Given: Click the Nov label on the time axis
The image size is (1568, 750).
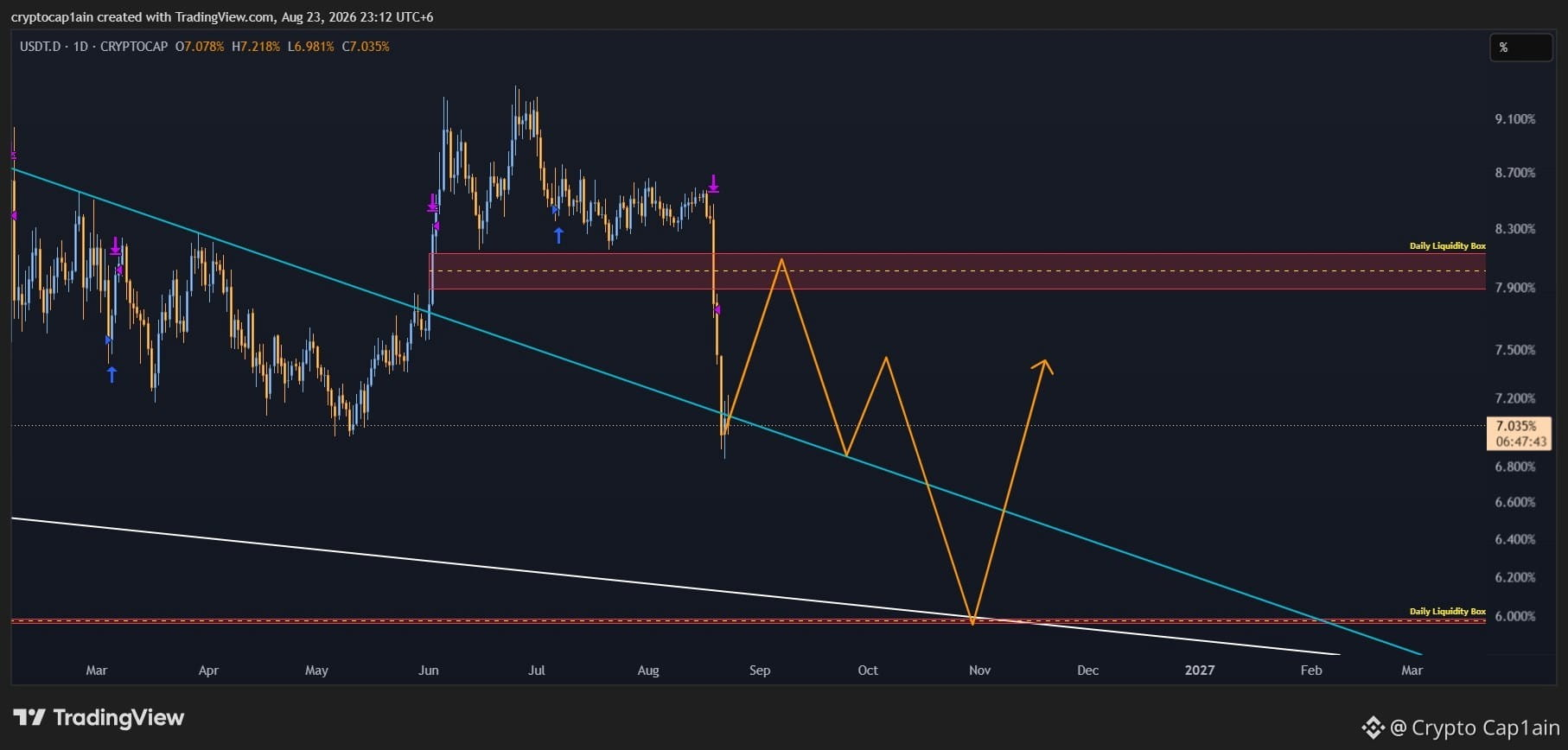Looking at the screenshot, I should tap(979, 671).
